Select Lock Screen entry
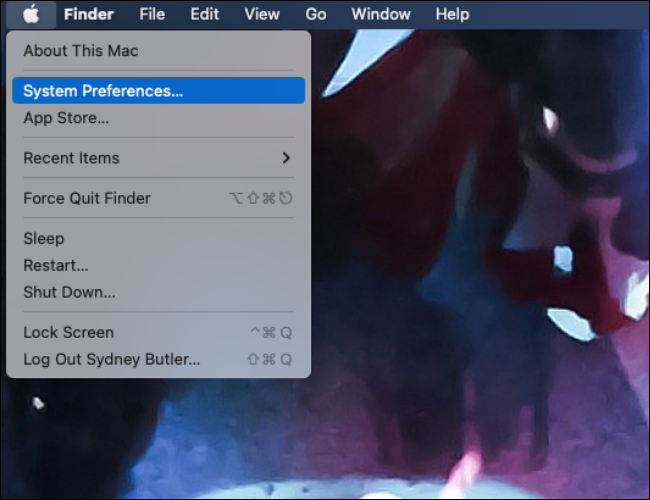The width and height of the screenshot is (650, 500). point(158,333)
